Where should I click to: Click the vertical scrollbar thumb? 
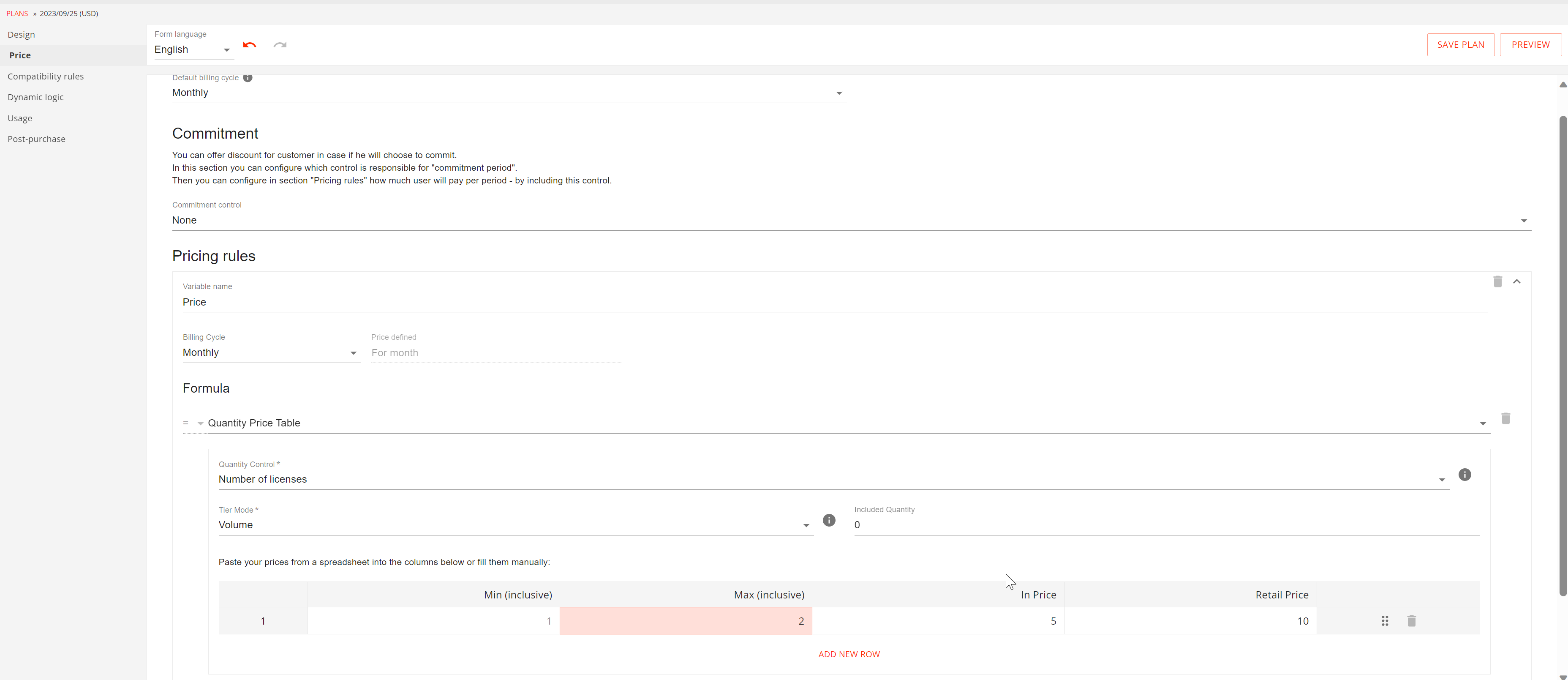click(1563, 355)
